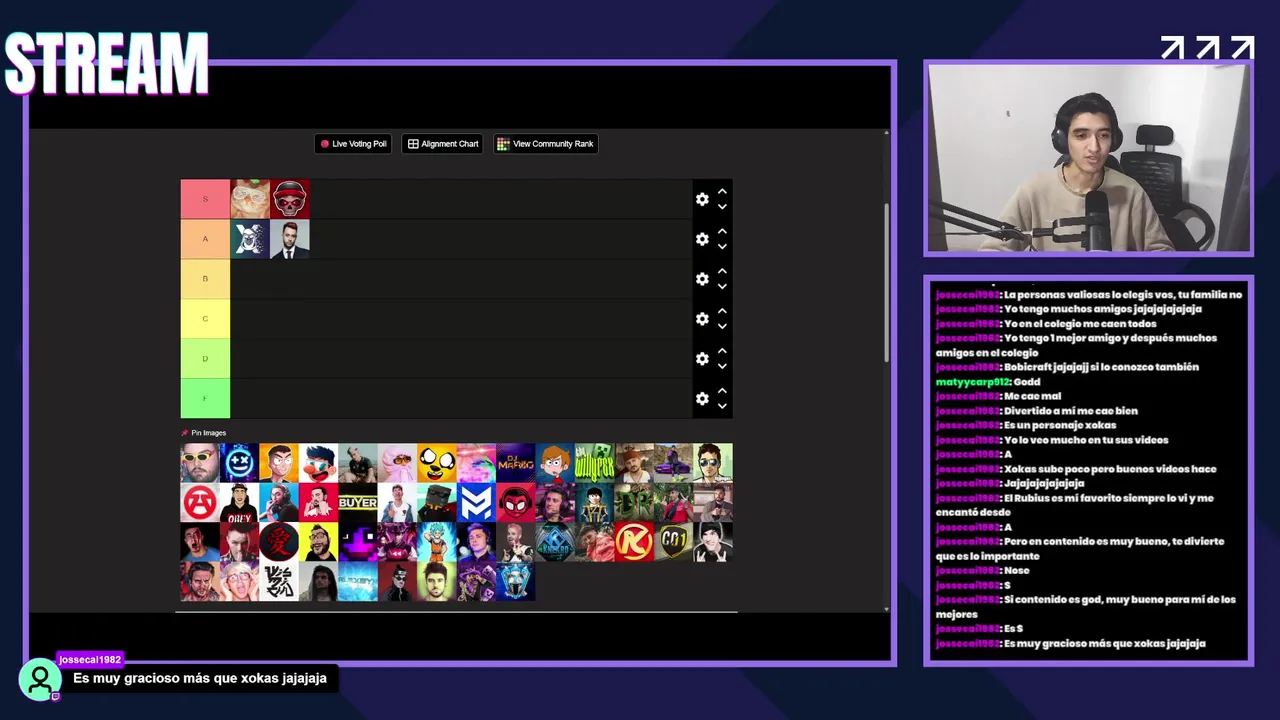Select the red circle A logo image
The height and width of the screenshot is (720, 1280).
(199, 503)
